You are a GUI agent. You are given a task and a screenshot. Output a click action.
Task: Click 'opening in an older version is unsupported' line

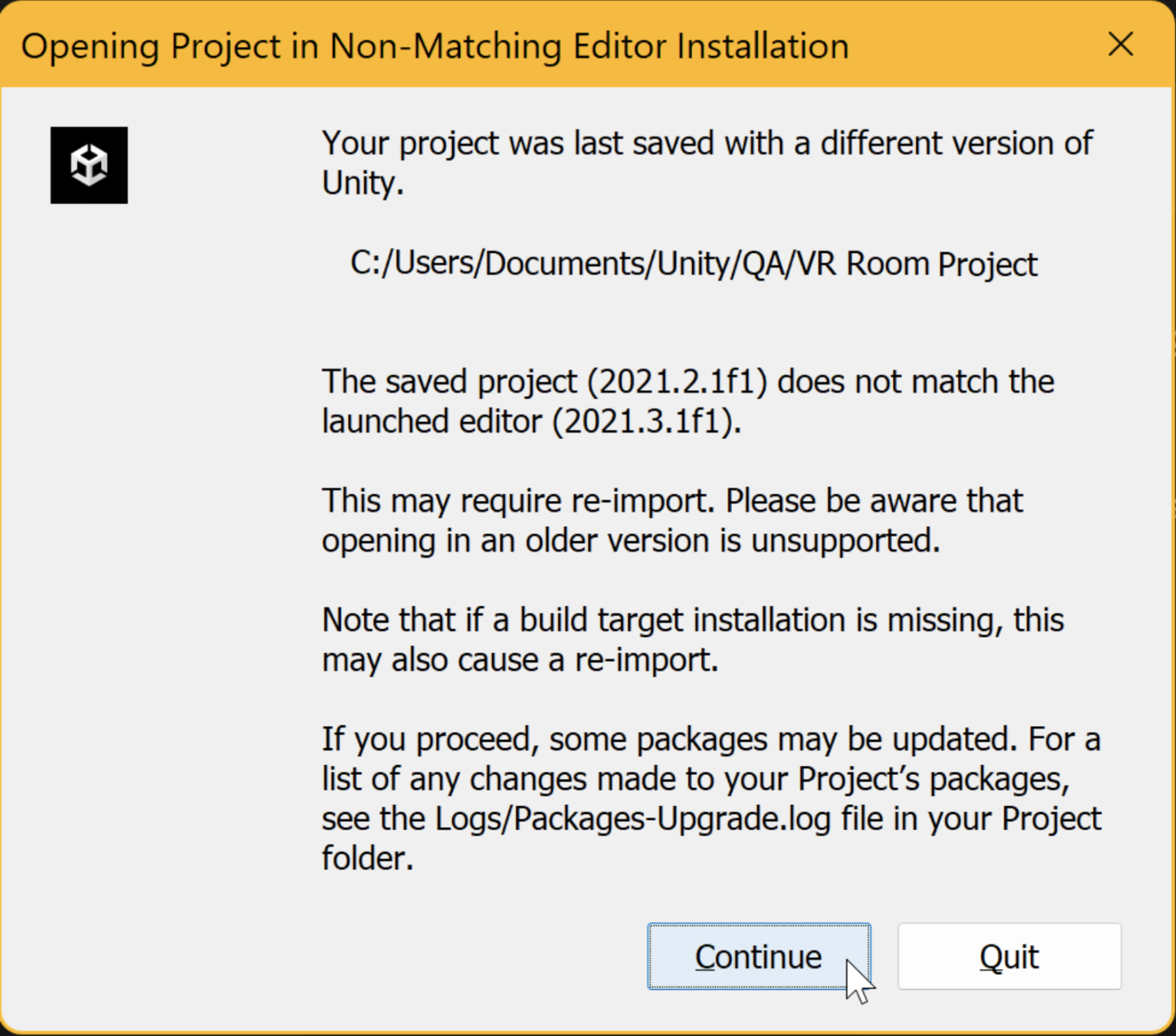[630, 541]
